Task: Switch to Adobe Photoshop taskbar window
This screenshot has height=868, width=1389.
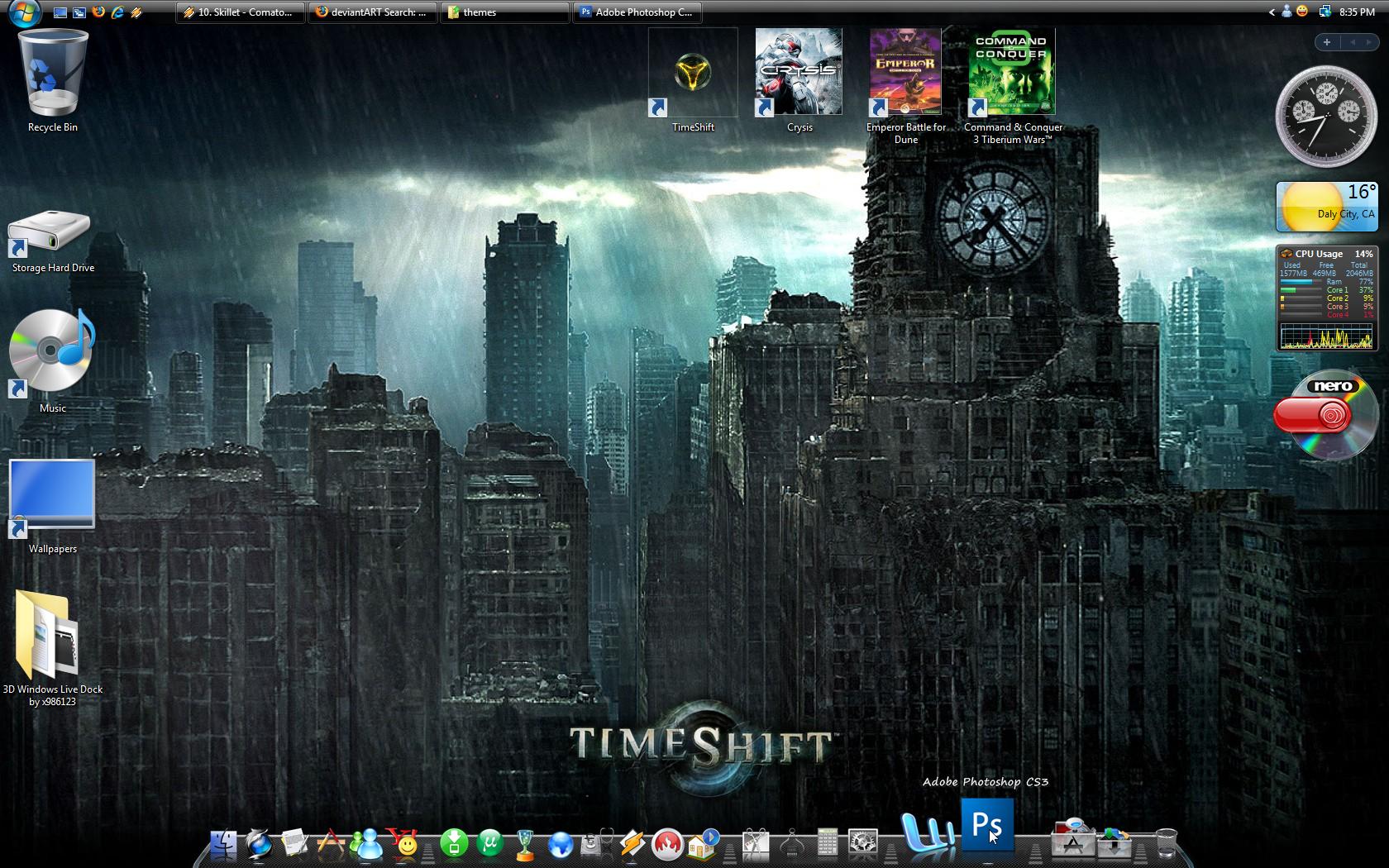Action: pyautogui.click(x=637, y=12)
